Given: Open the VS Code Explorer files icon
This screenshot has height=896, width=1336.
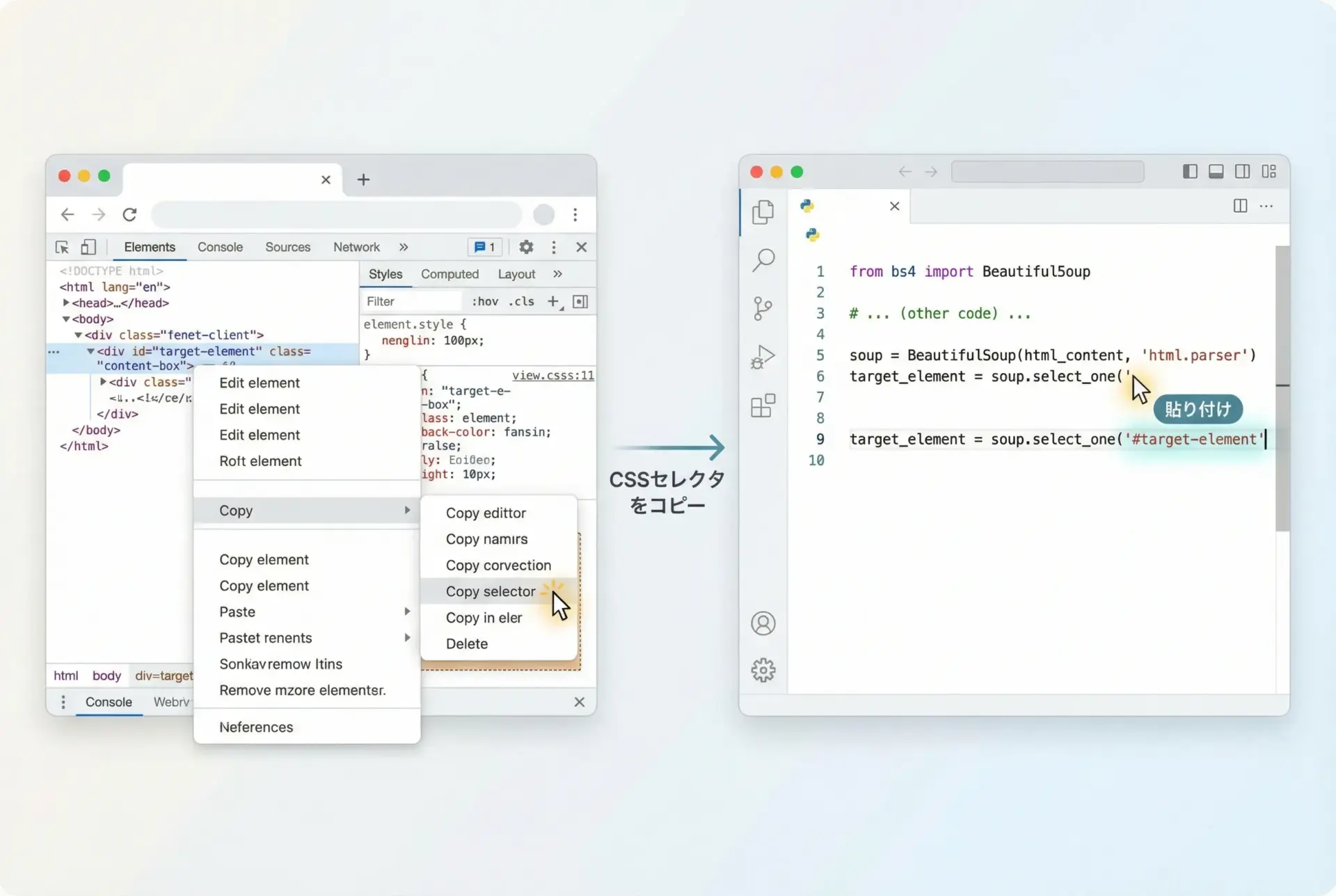Looking at the screenshot, I should [763, 212].
